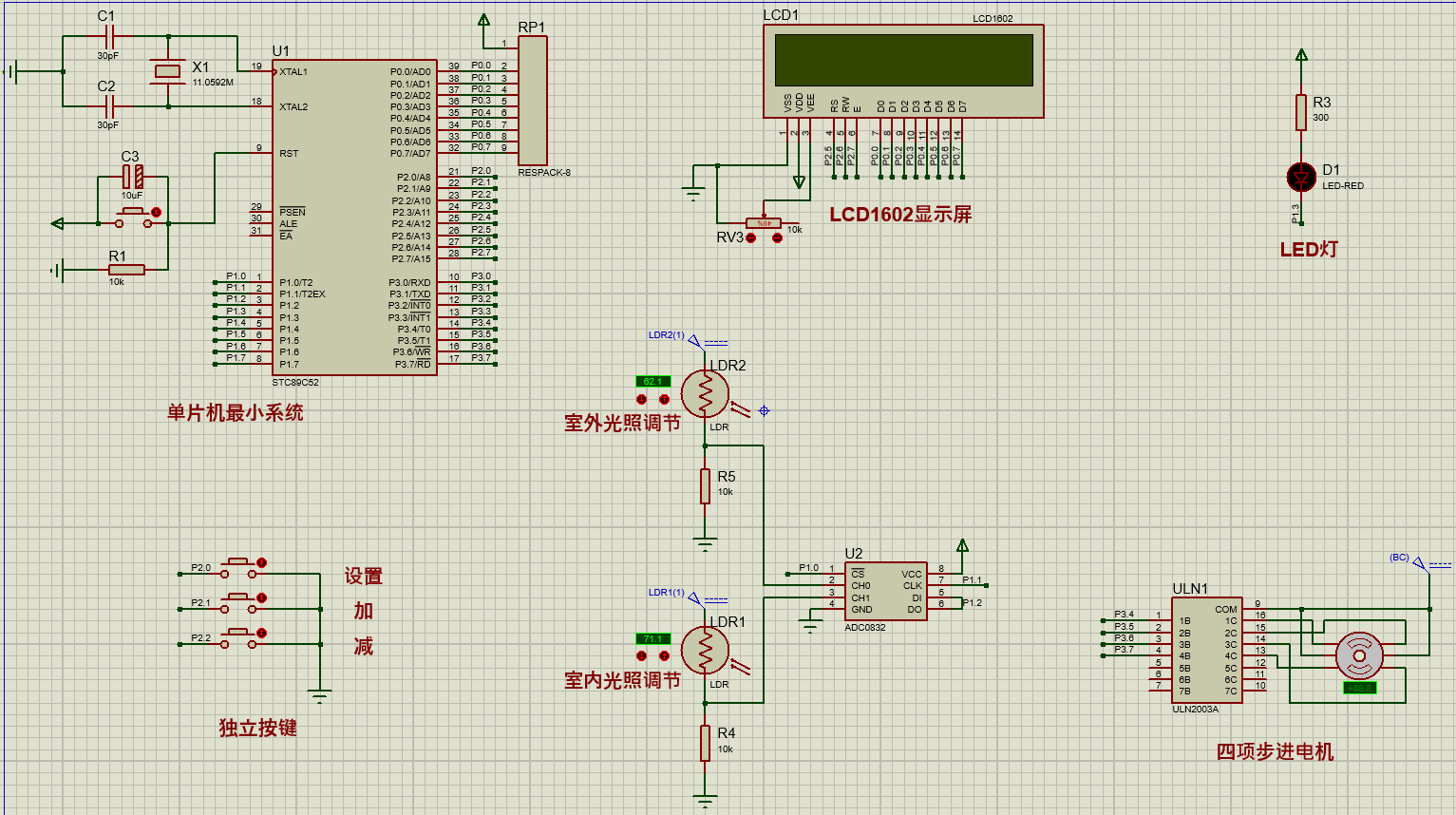This screenshot has height=815, width=1456.
Task: Toggle the reset push-button latch dot
Action: tap(157, 212)
